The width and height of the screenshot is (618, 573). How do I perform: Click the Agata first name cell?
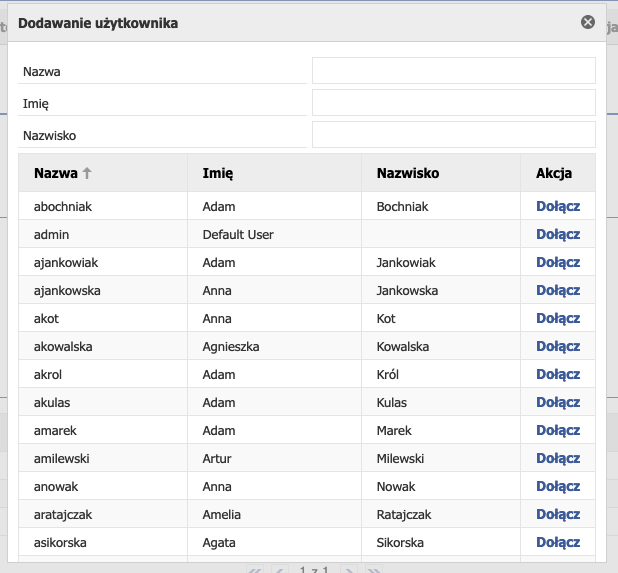tap(274, 542)
